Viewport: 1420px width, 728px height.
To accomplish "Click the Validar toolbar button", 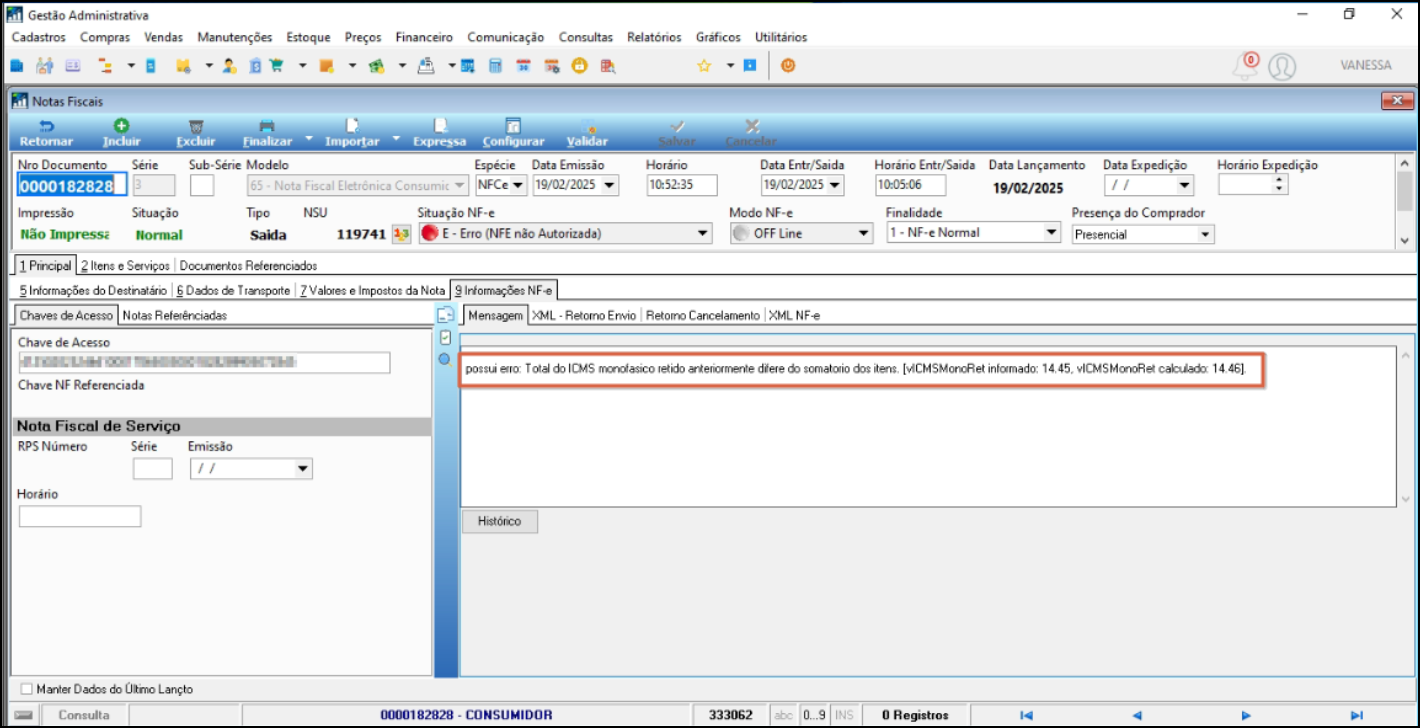I will pos(587,133).
